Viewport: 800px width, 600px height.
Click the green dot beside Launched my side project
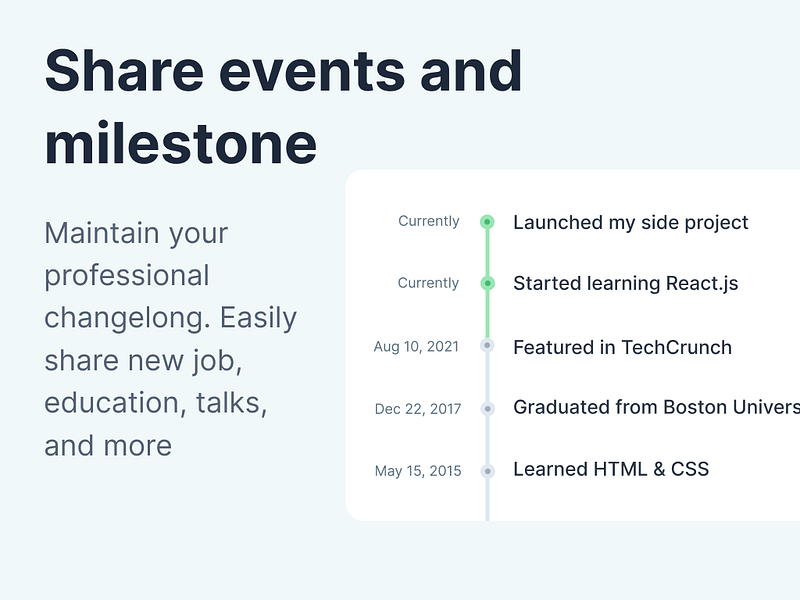click(x=487, y=222)
